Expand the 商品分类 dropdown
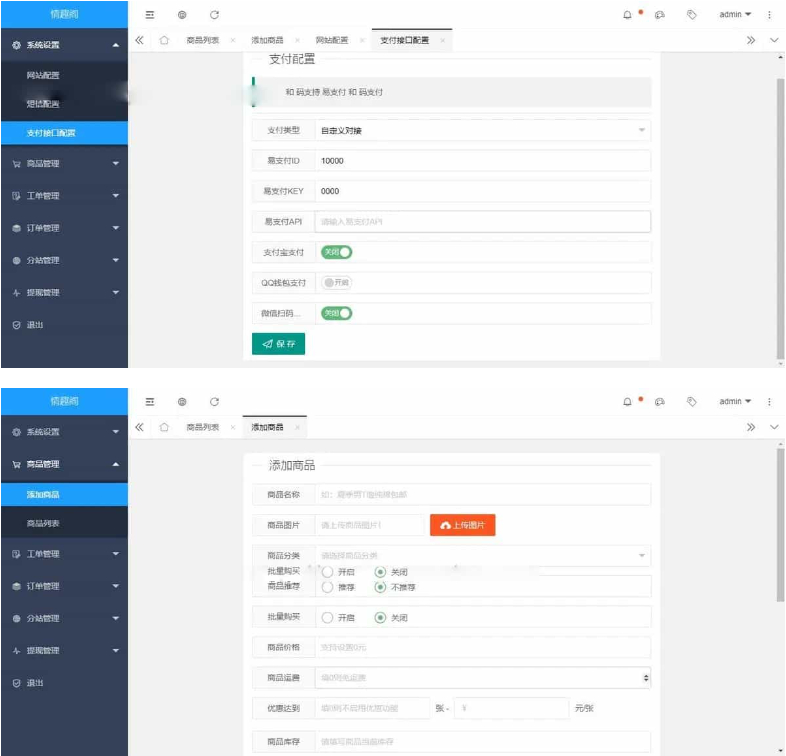786x756 pixels. click(x=482, y=555)
